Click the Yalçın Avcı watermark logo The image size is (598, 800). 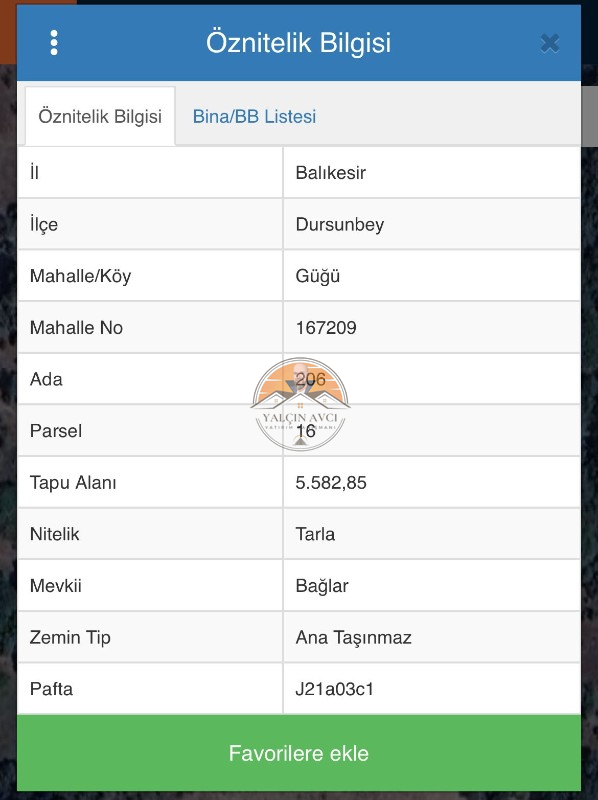pyautogui.click(x=300, y=404)
